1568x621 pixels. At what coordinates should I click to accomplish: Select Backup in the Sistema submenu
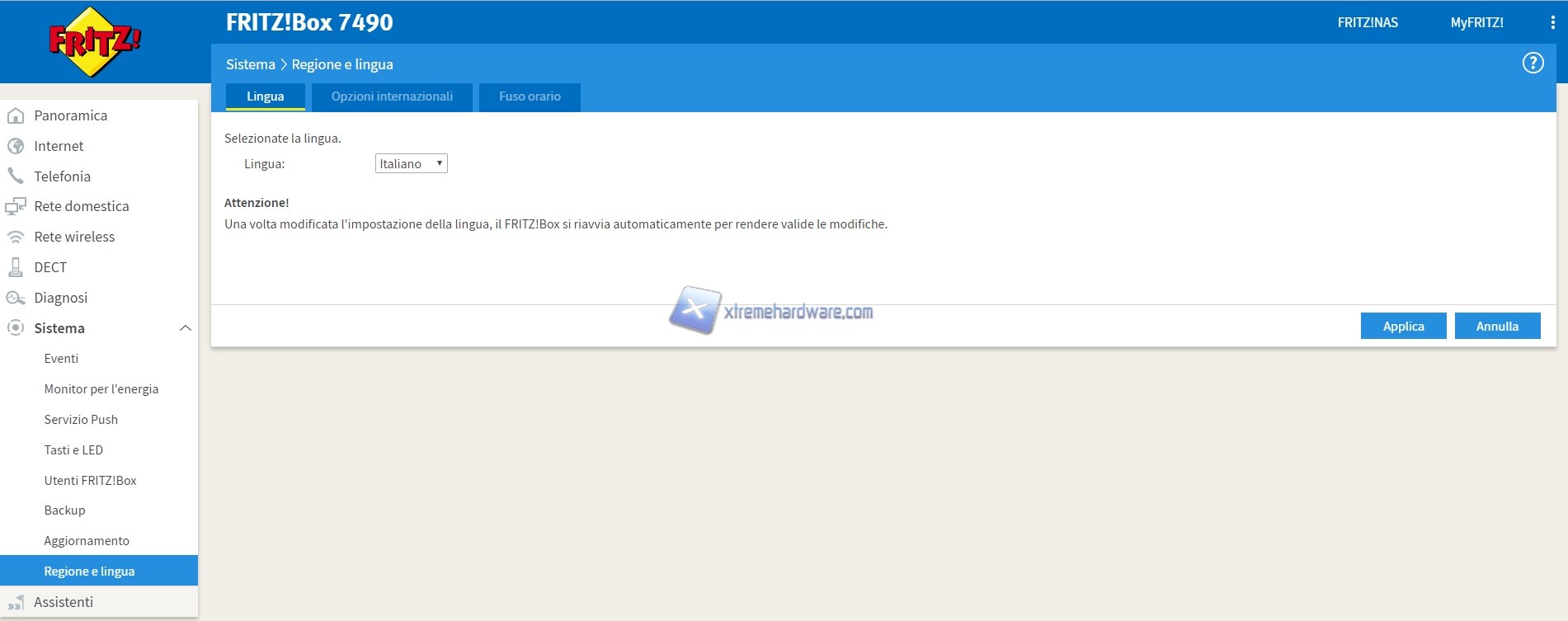tap(64, 510)
